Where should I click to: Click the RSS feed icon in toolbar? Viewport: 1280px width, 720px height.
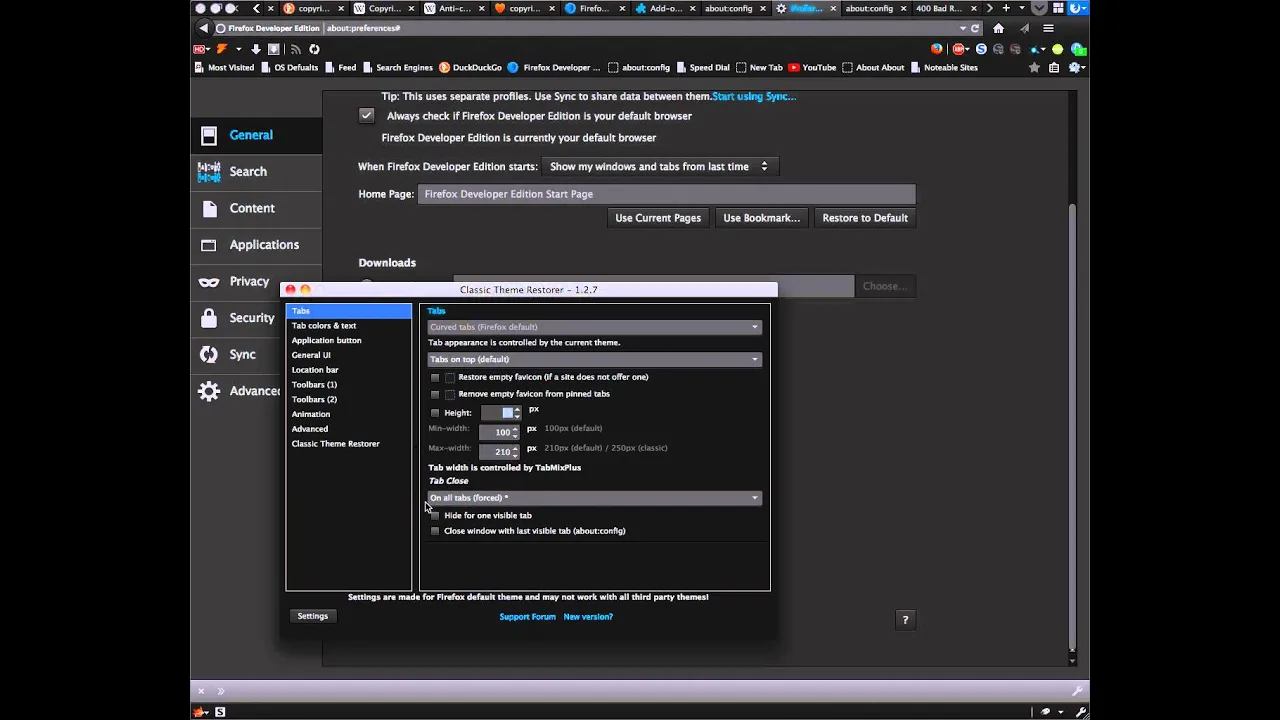coord(295,49)
